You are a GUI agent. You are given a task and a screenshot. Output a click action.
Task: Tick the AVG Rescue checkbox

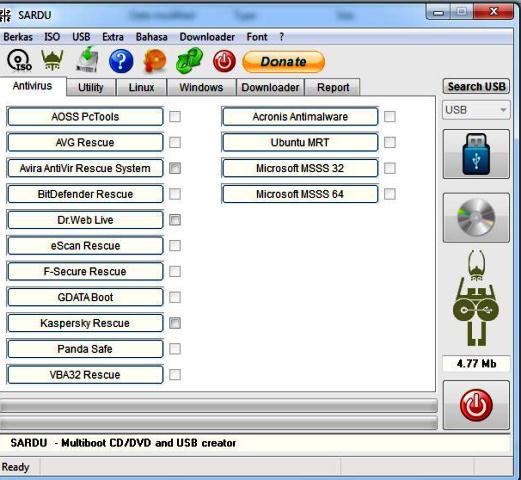(175, 142)
